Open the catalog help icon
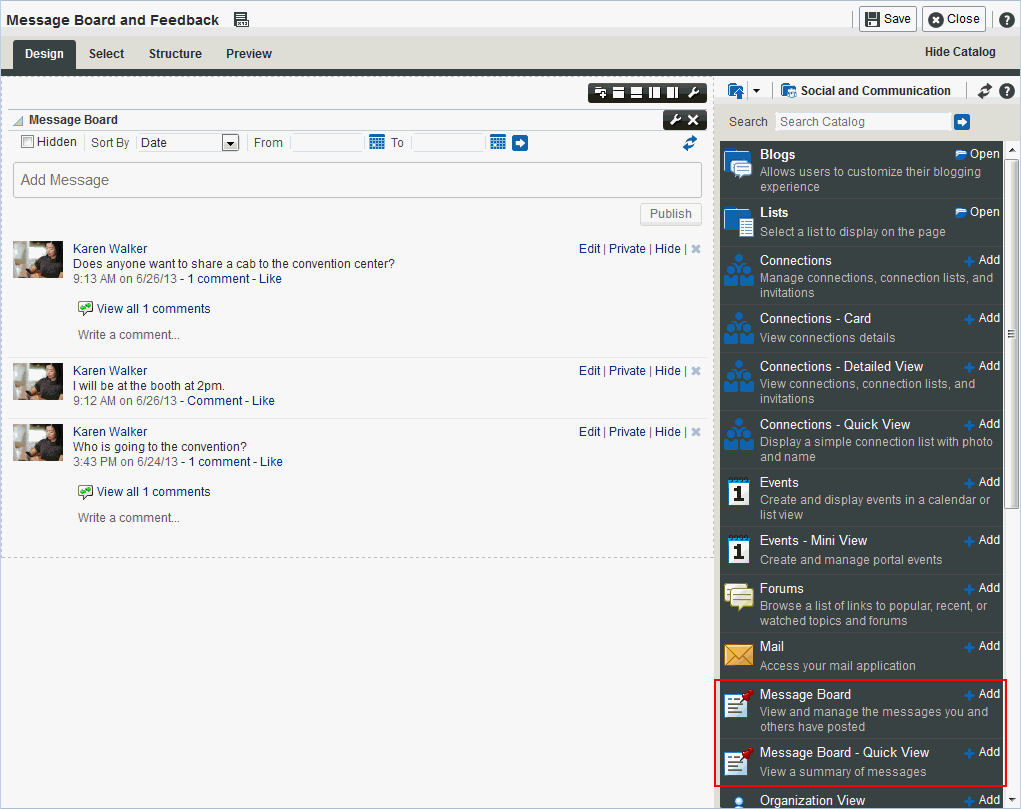Image resolution: width=1021 pixels, height=809 pixels. coord(1007,91)
